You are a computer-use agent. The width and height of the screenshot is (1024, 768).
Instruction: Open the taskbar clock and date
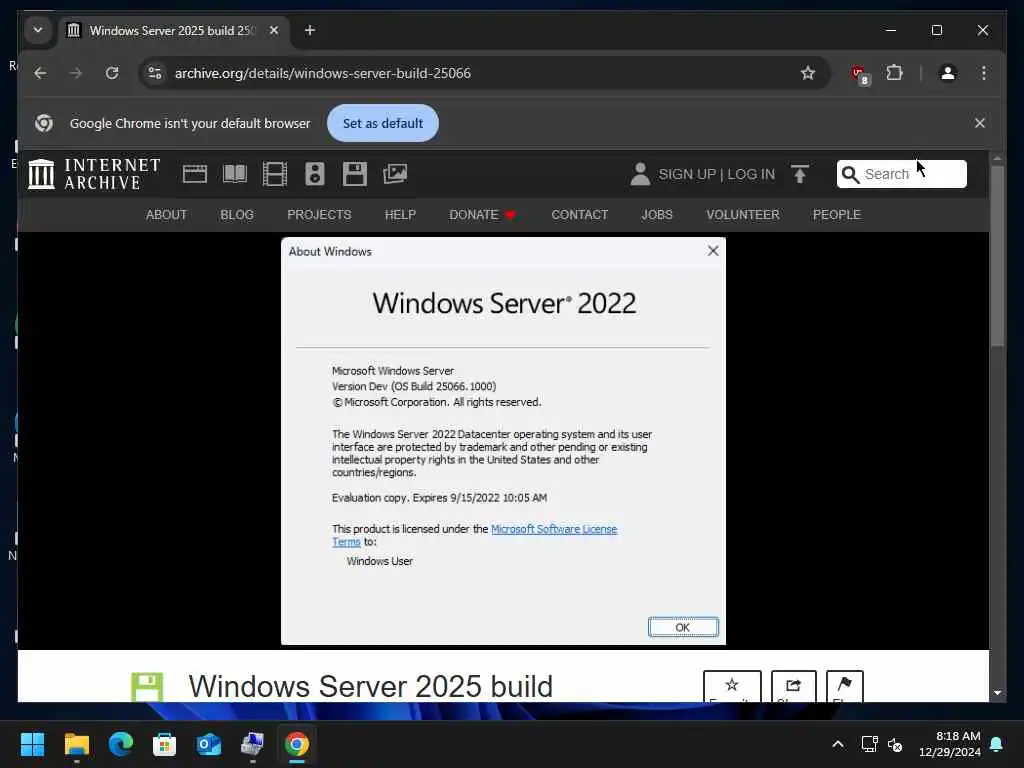(x=950, y=744)
